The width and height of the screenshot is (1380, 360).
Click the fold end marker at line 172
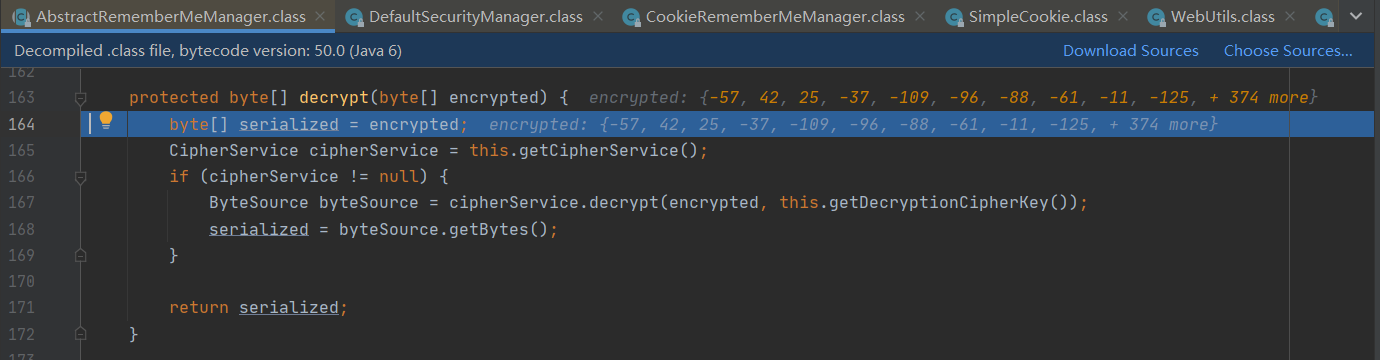pyautogui.click(x=80, y=333)
